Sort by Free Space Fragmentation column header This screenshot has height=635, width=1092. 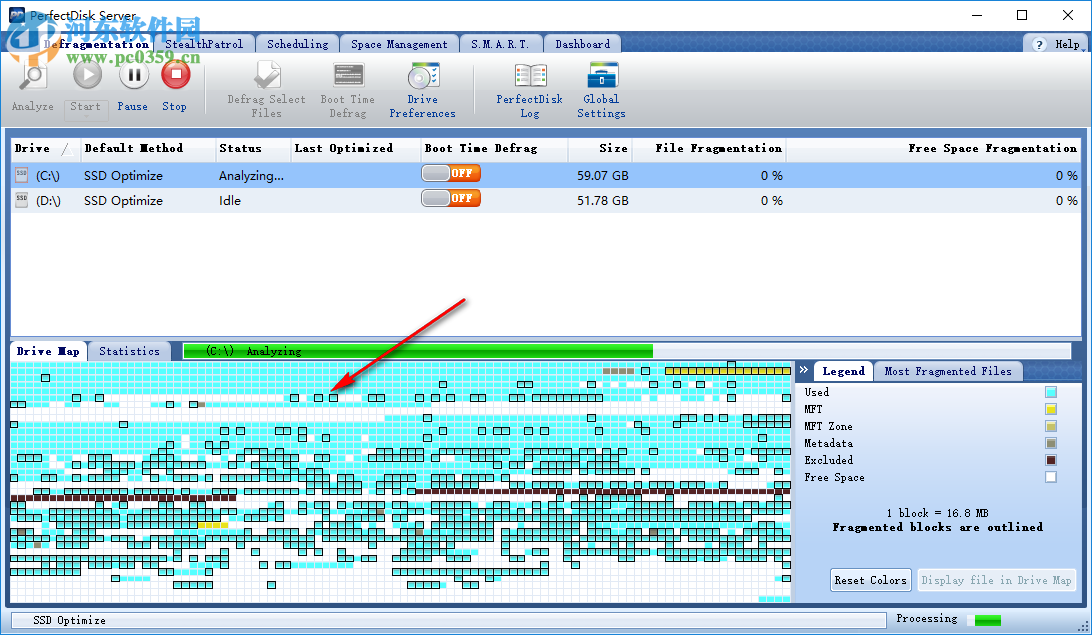click(x=934, y=148)
